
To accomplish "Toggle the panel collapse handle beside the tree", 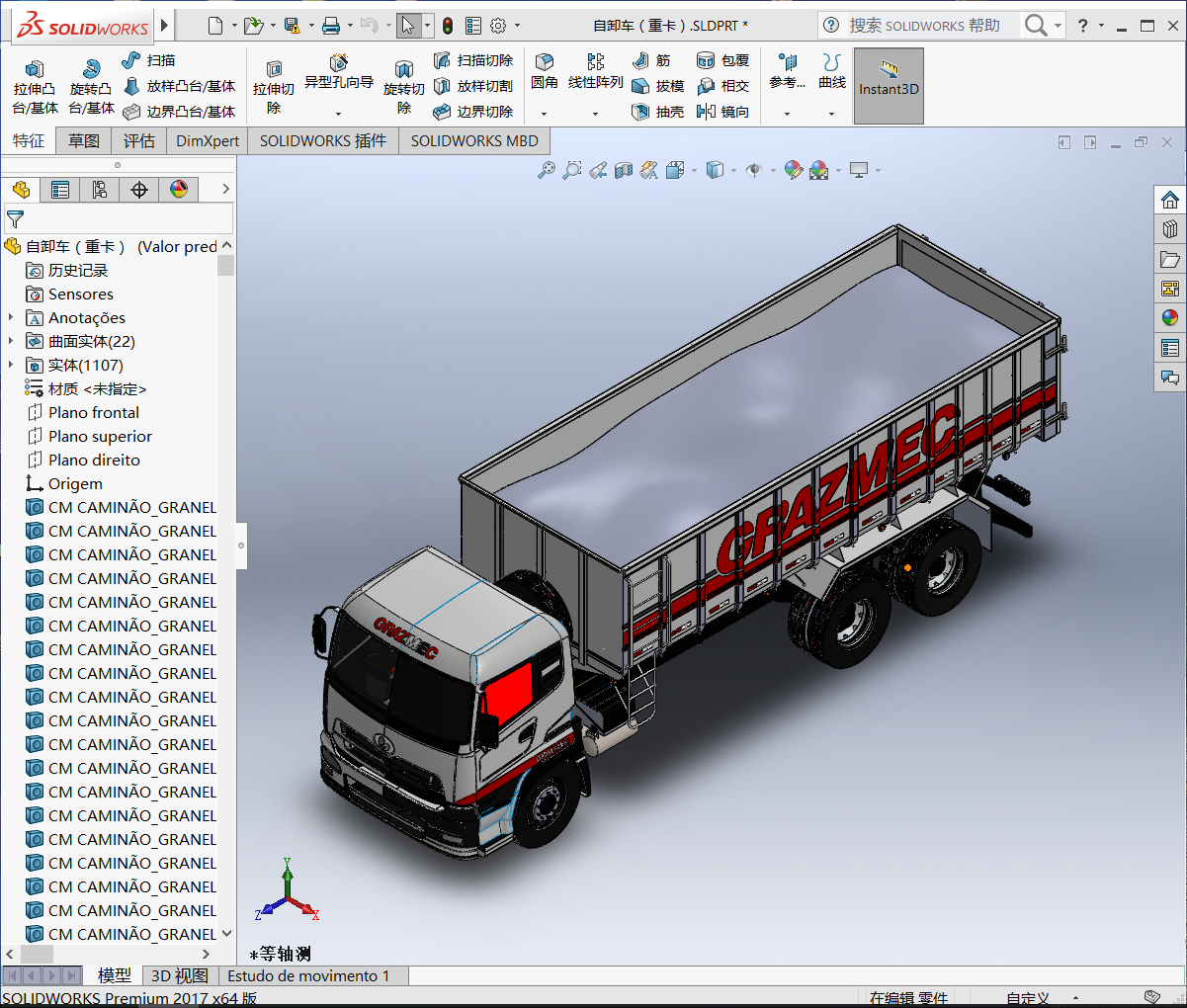I will [x=240, y=546].
